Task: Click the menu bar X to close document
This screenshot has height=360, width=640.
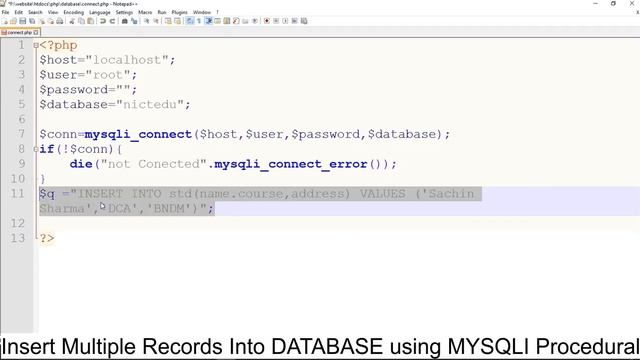Action: [x=637, y=12]
